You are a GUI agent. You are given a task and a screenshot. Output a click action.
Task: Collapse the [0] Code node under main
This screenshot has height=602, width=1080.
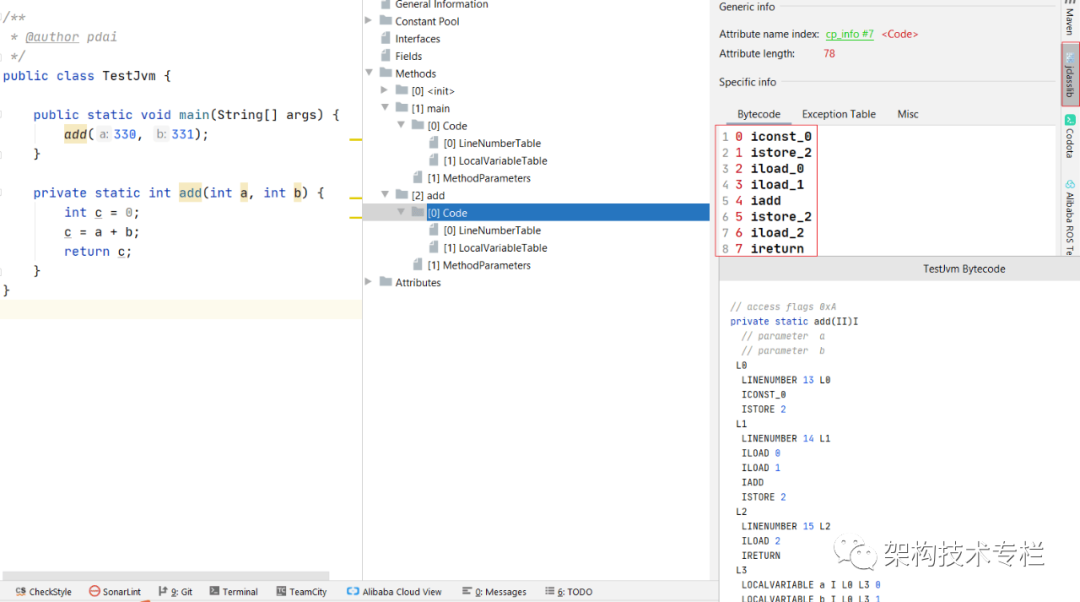[401, 125]
